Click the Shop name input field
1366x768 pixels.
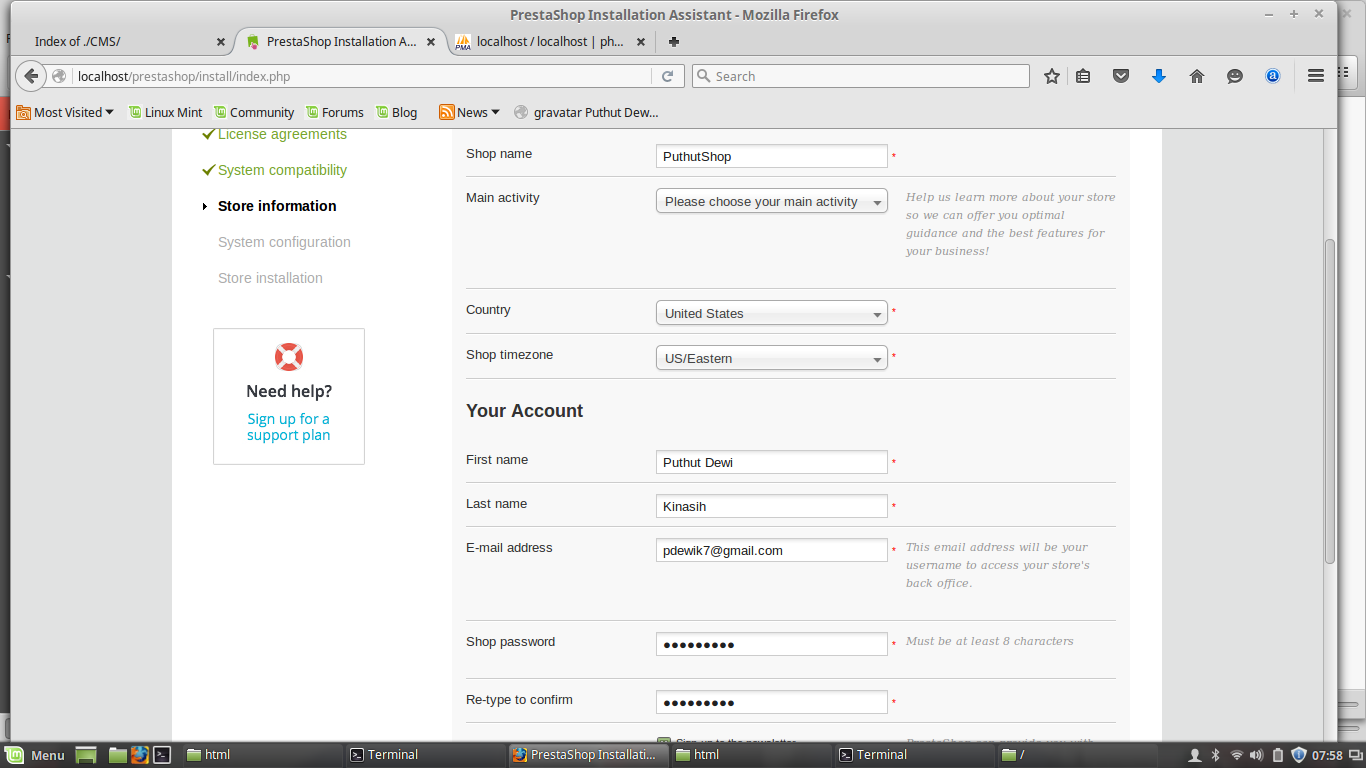(771, 156)
